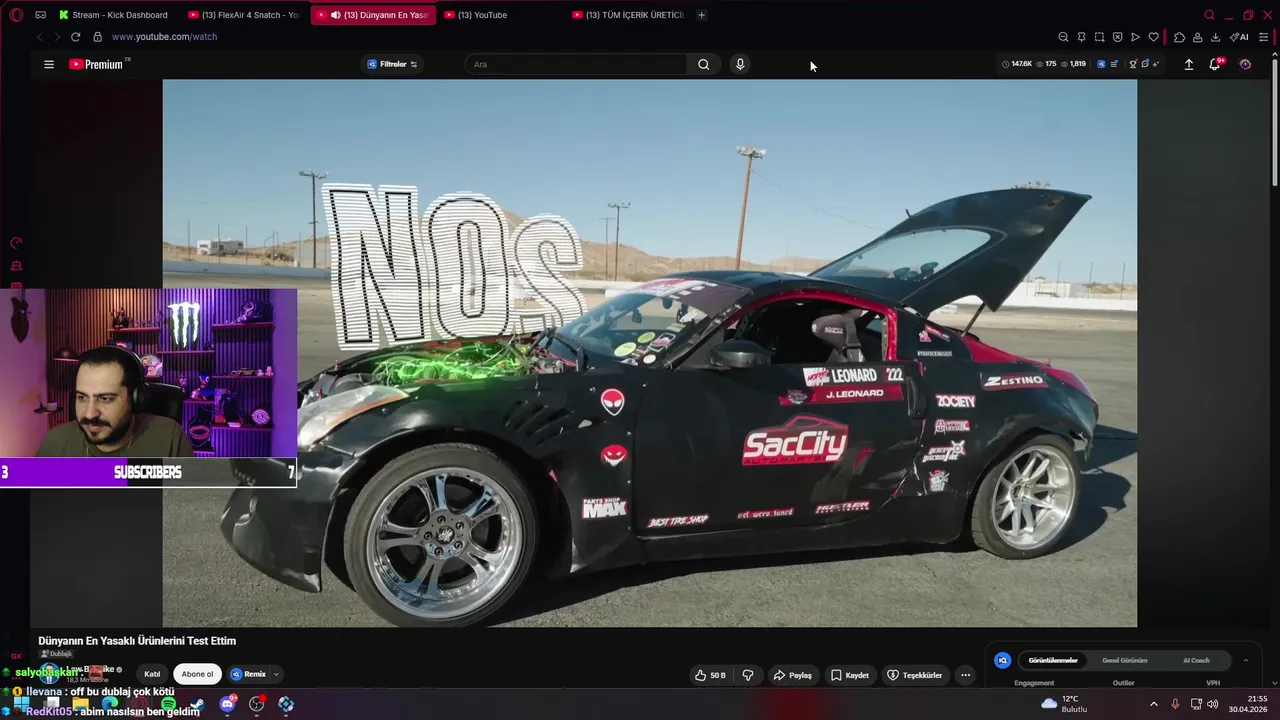1280x720 pixels.
Task: Reload the current page
Action: point(75,37)
